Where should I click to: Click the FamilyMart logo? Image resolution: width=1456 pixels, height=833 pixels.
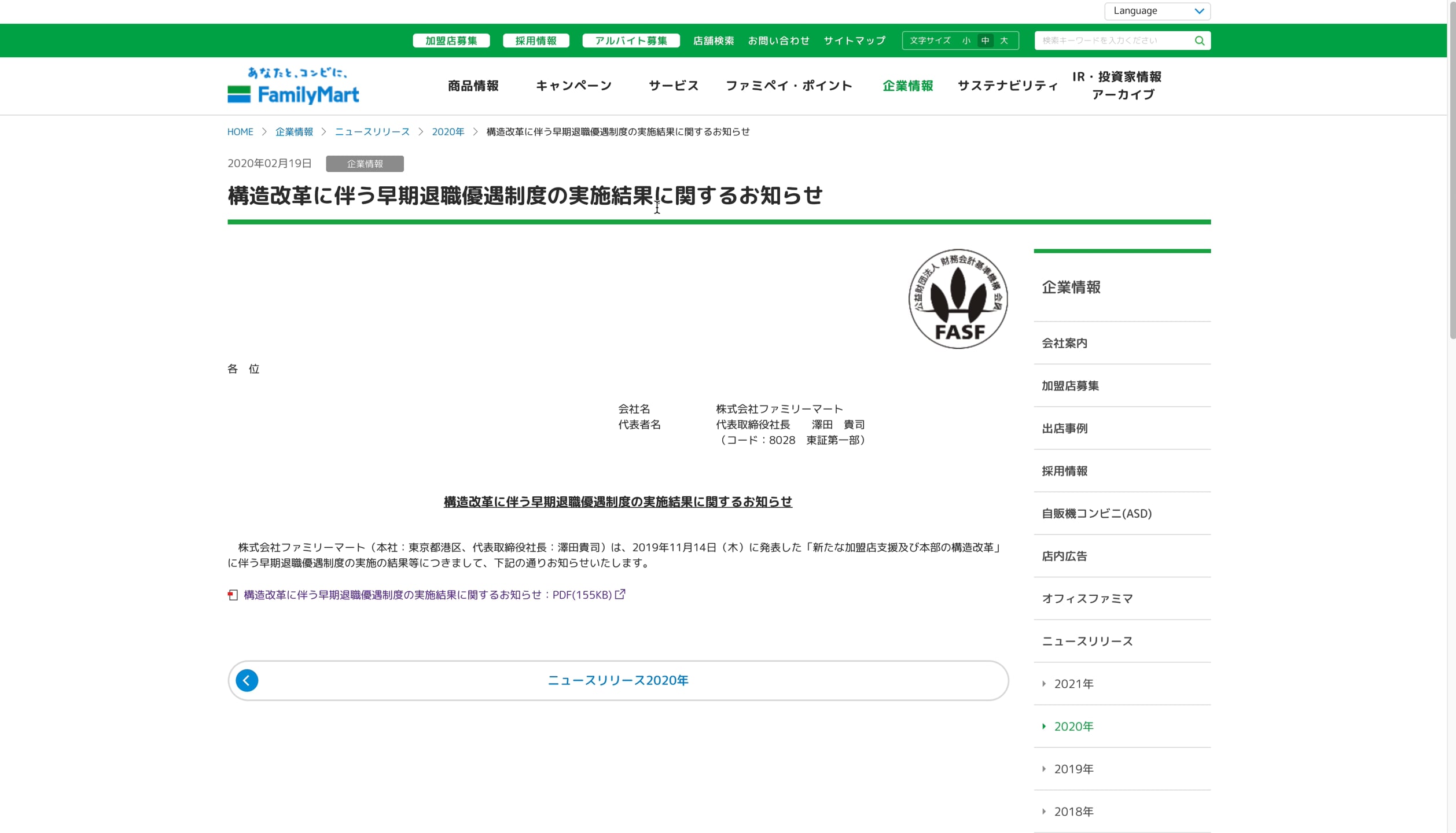pyautogui.click(x=293, y=86)
